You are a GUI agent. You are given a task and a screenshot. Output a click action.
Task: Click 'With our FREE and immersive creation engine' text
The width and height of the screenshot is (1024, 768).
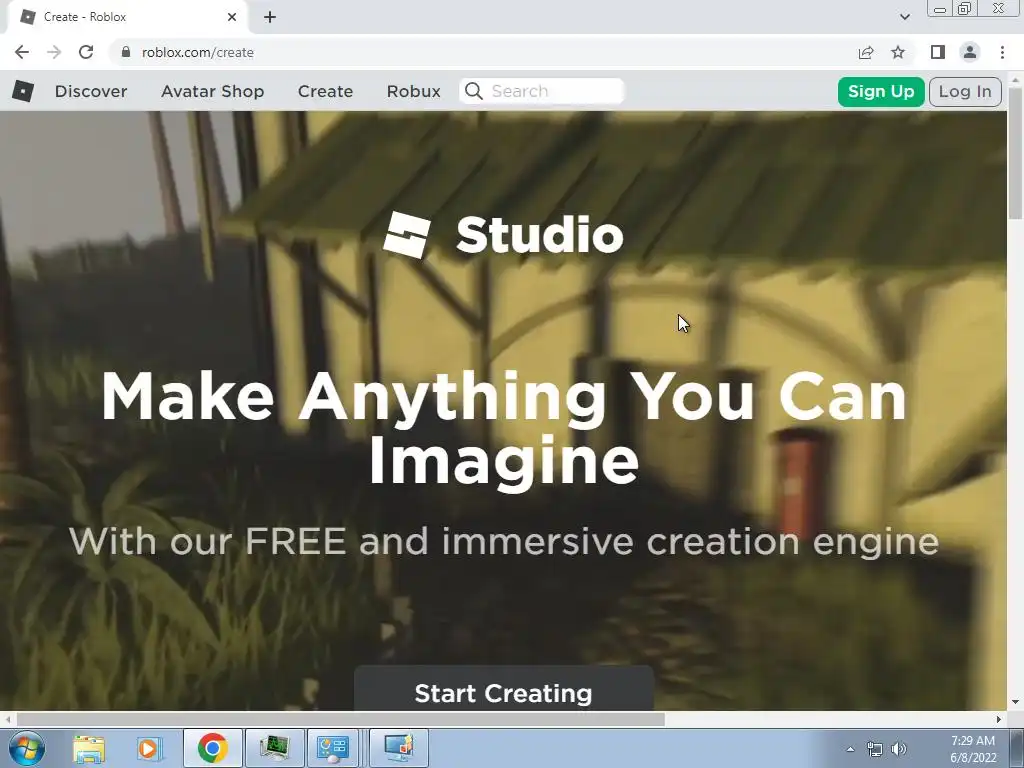(x=504, y=541)
